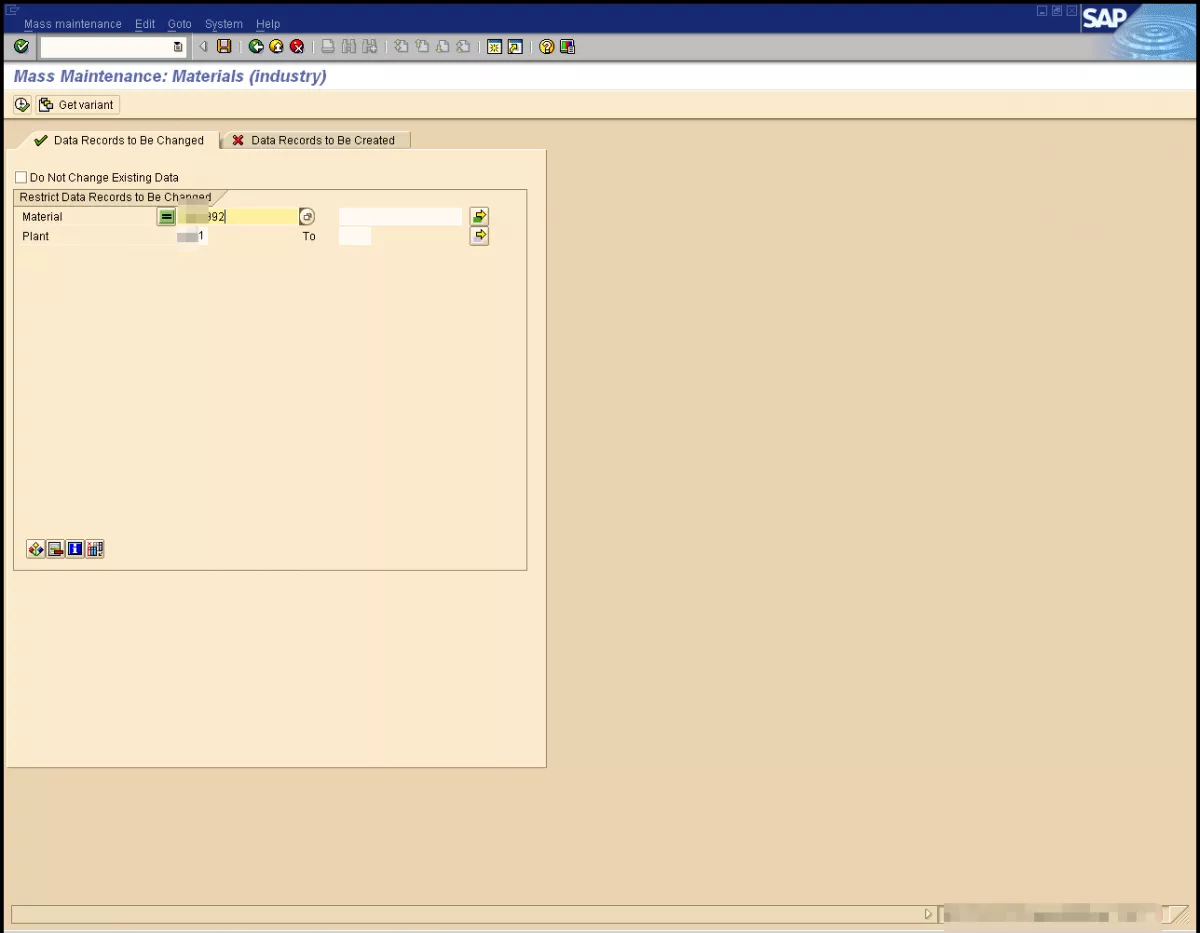Select Data Records to Be Changed tab
The width and height of the screenshot is (1200, 933).
point(119,140)
